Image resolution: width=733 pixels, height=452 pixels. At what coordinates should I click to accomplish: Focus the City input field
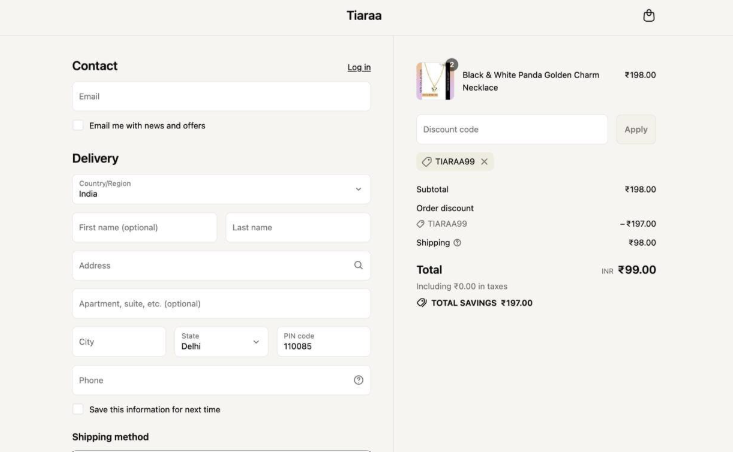pos(119,342)
